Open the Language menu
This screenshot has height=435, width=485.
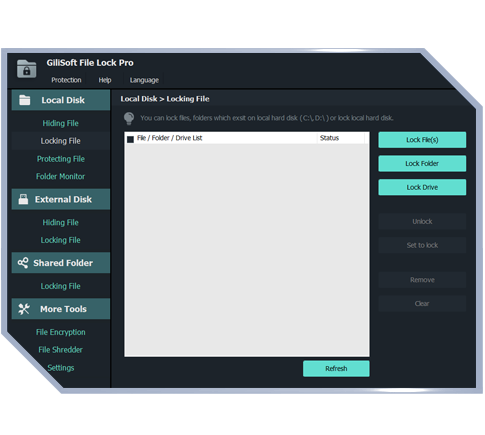tap(144, 80)
